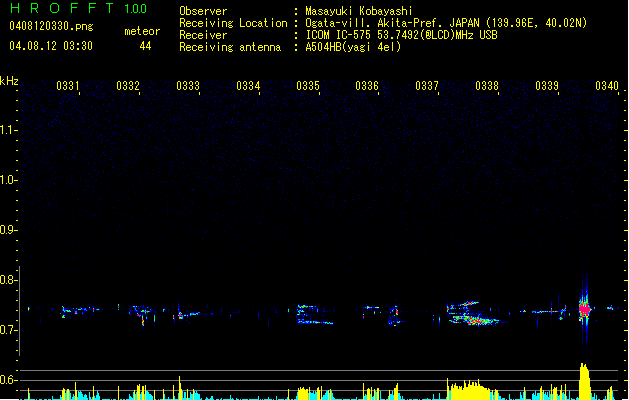Screen dimensions: 629x400
Task: Click the long meteor echo near 0338
Action: point(473,313)
